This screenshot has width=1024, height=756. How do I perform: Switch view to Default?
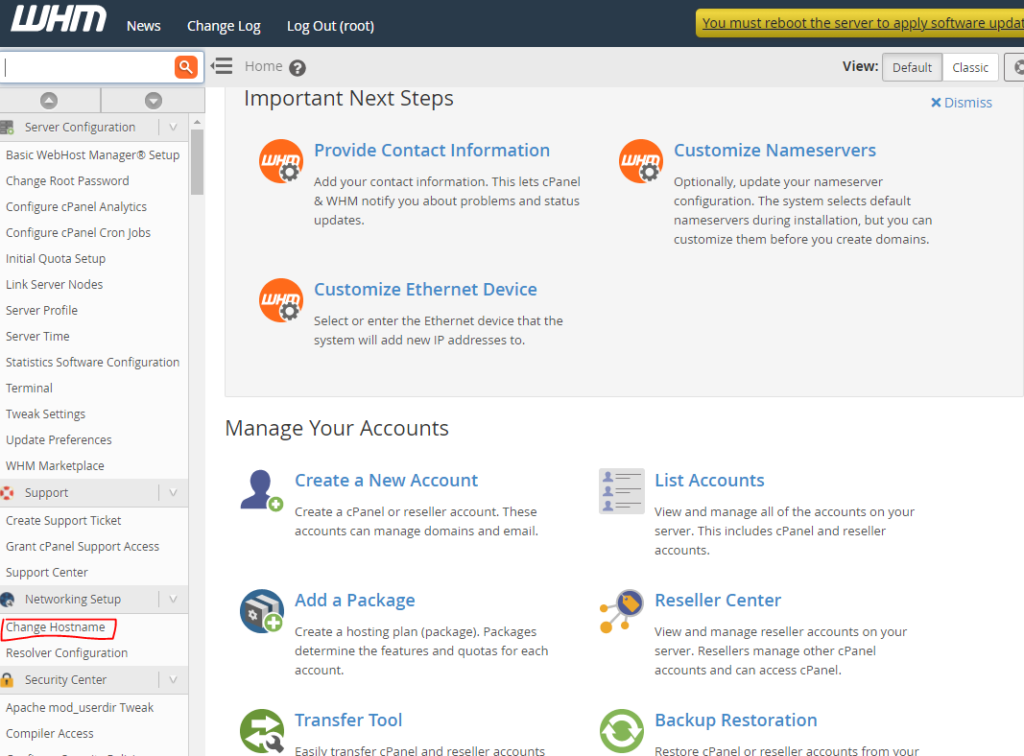[912, 67]
